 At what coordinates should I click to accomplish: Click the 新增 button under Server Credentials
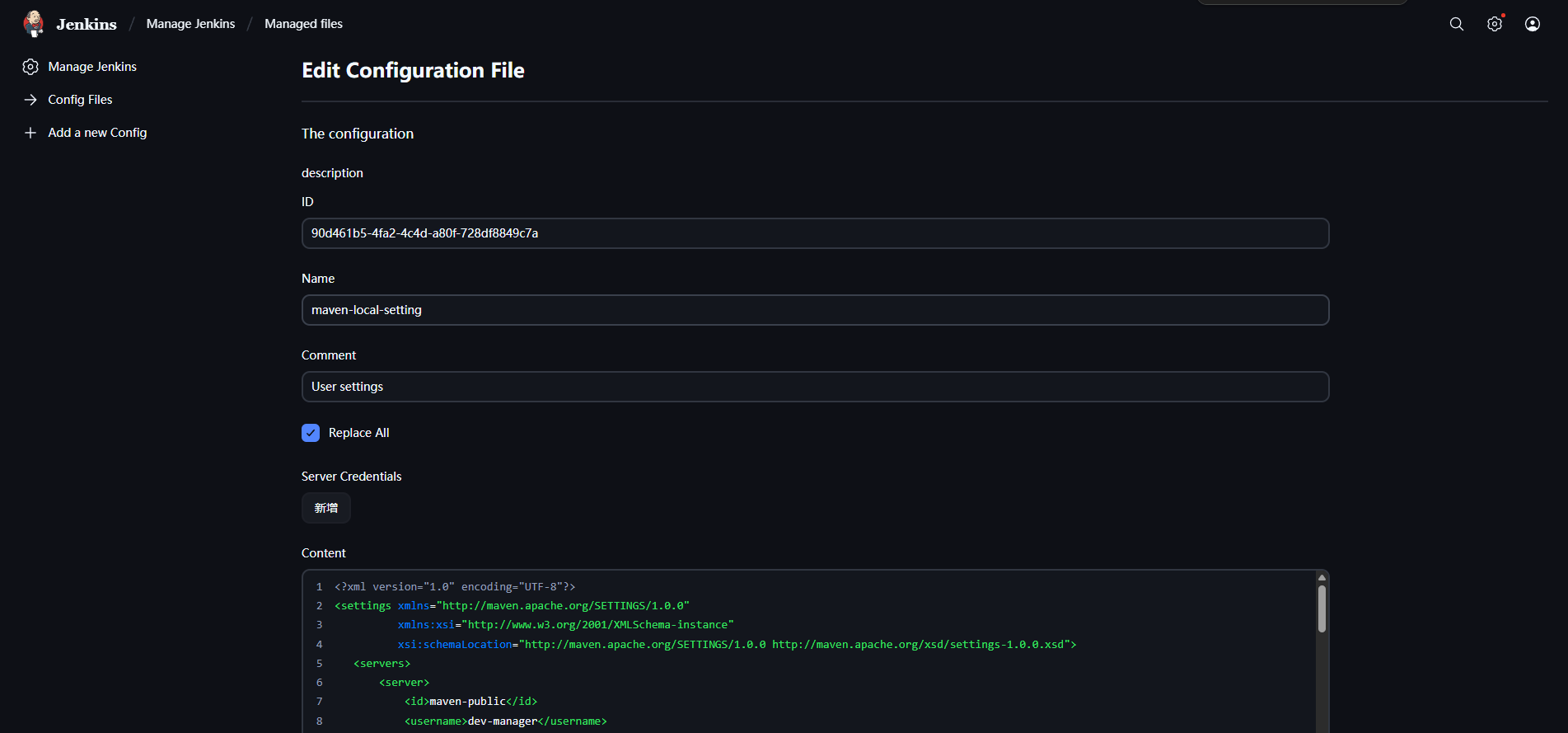tap(325, 508)
